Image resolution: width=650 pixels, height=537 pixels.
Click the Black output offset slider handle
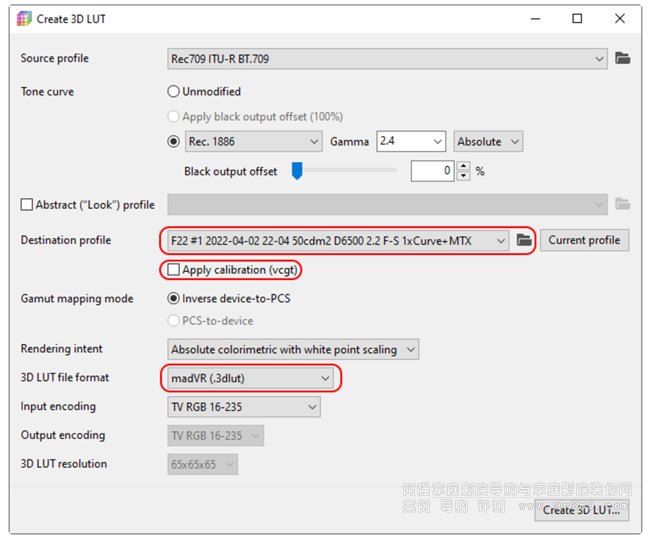(x=297, y=171)
